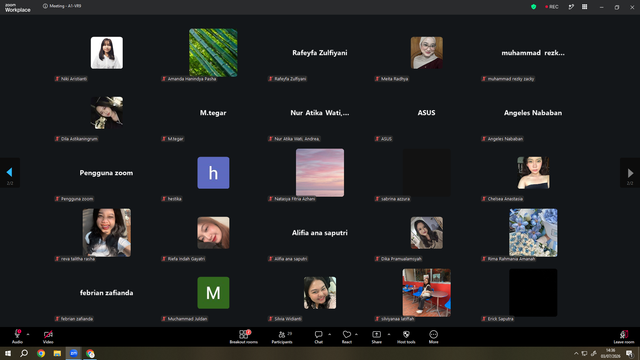Click the Leave room button
Screen dimensions: 640x360
coord(624,337)
